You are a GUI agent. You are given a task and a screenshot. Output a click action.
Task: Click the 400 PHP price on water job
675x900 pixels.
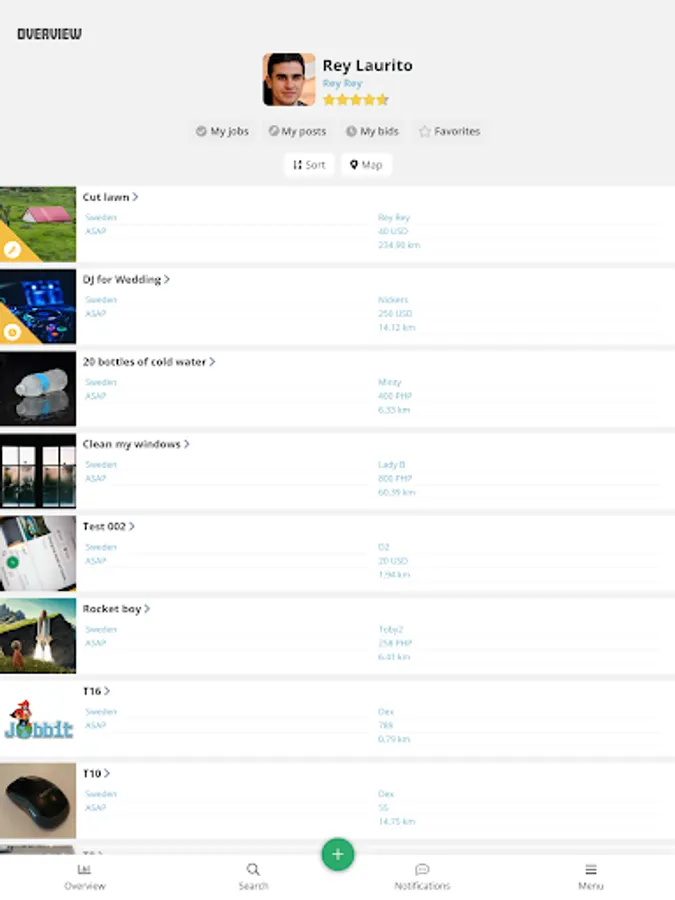pos(395,396)
